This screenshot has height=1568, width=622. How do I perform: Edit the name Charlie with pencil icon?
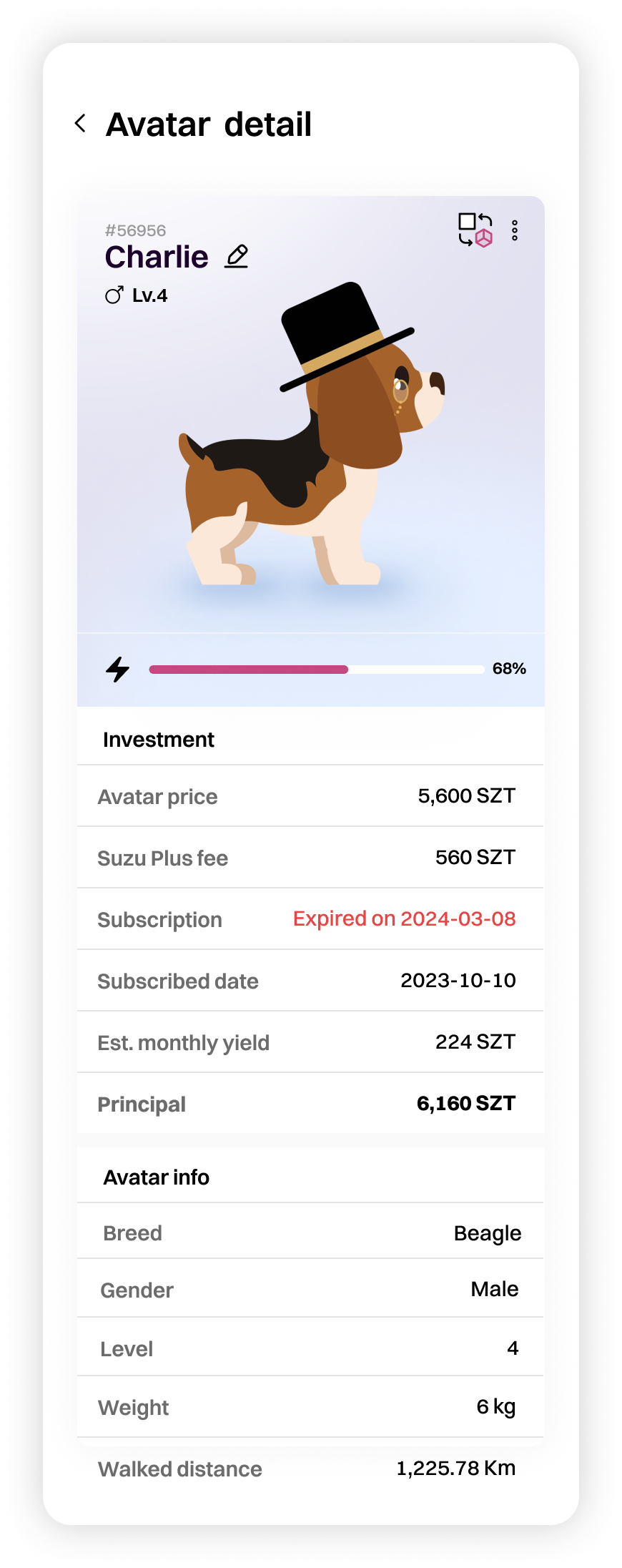[237, 256]
